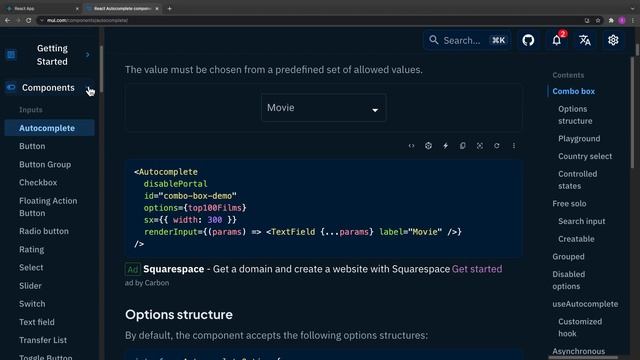The image size is (640, 360).
Task: Jump to Options structure in contents
Action: (x=575, y=115)
